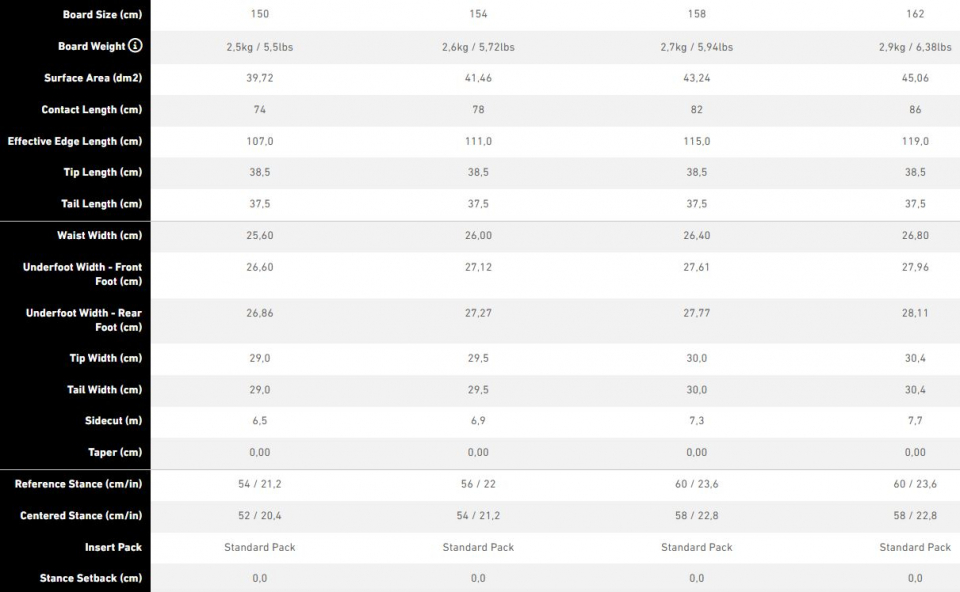Click the Waist Width (cm) label

click(100, 235)
